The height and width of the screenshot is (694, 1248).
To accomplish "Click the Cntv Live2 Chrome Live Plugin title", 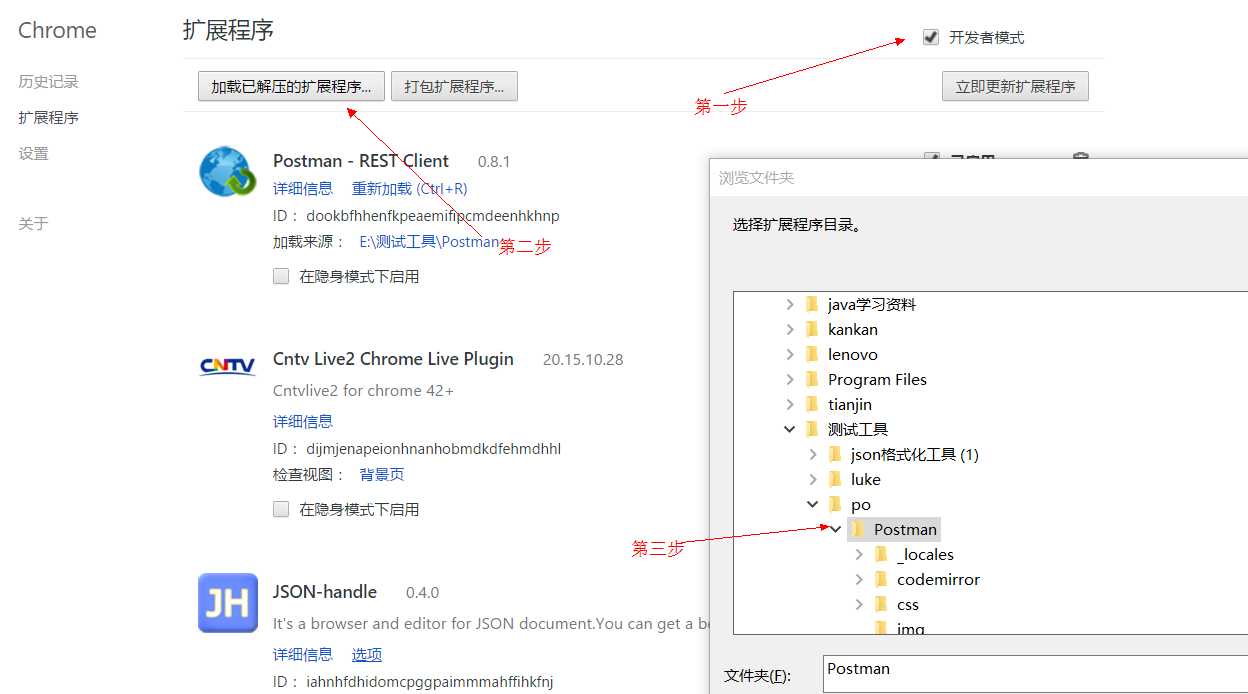I will click(x=393, y=359).
